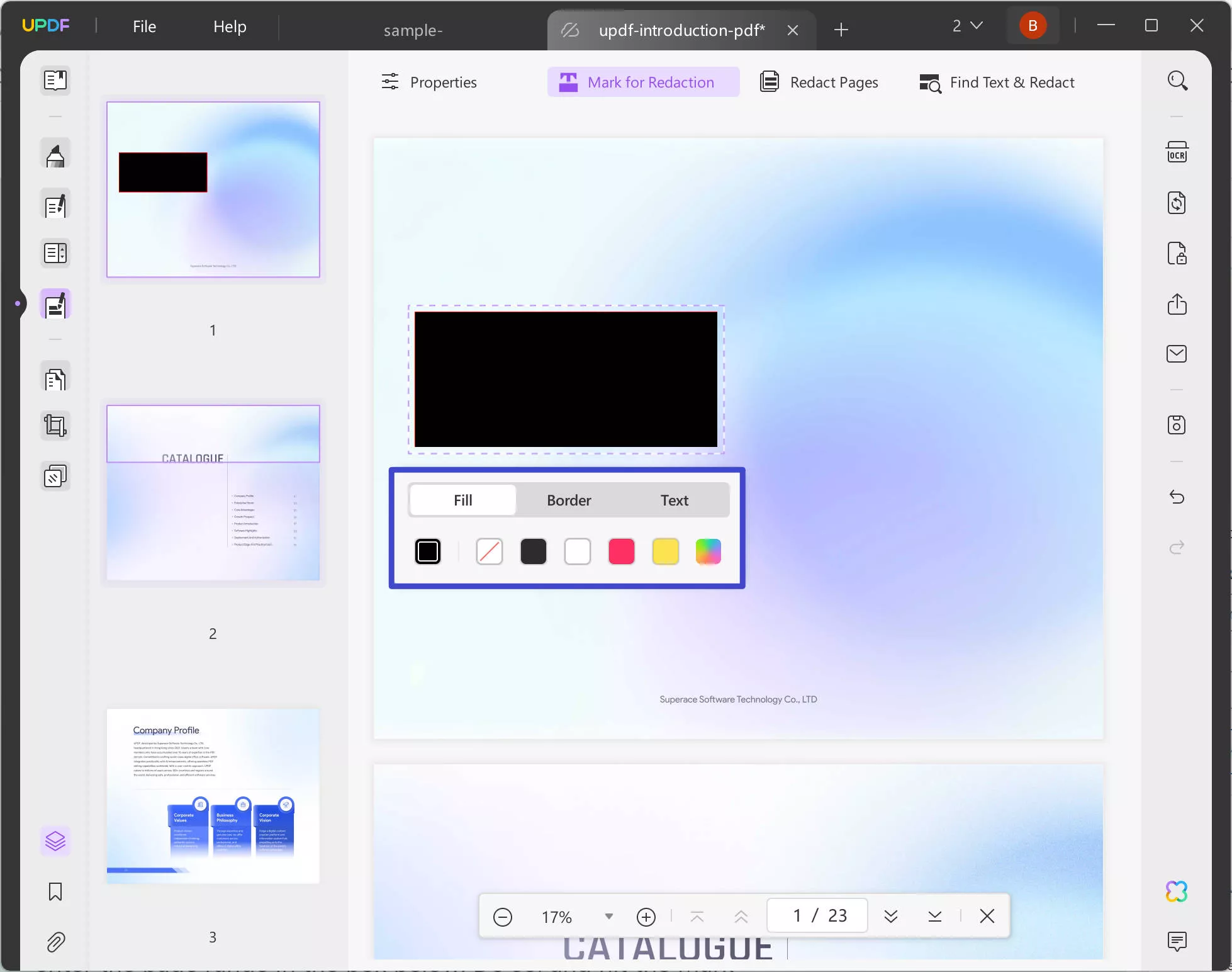Open Protect with password icon

coord(1177,254)
